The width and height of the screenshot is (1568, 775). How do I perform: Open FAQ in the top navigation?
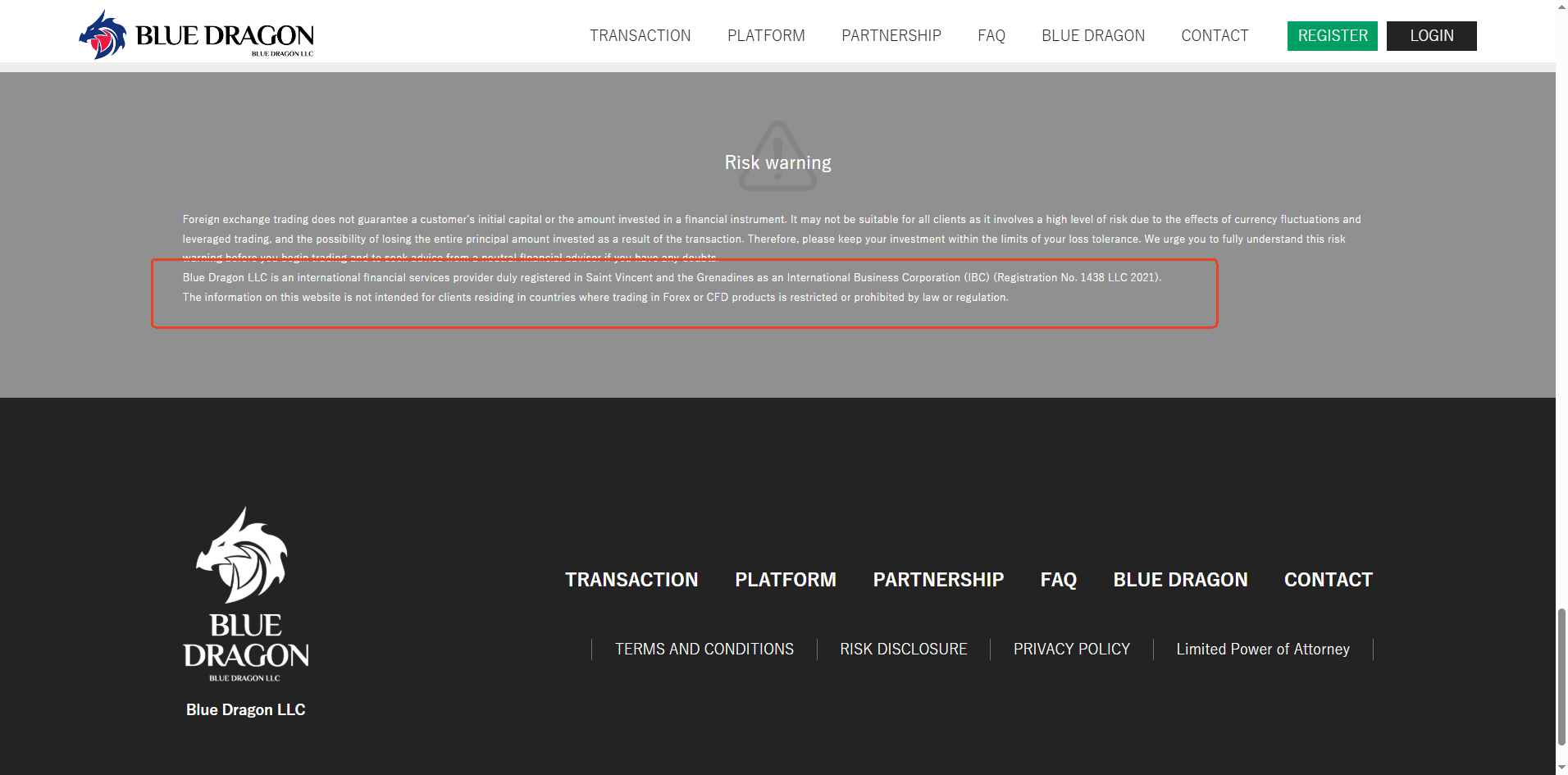tap(991, 36)
